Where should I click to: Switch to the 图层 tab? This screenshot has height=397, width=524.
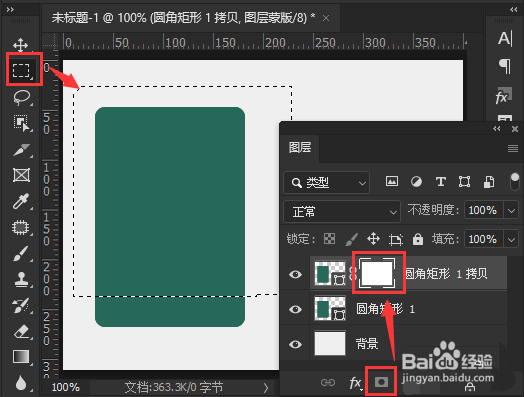300,148
